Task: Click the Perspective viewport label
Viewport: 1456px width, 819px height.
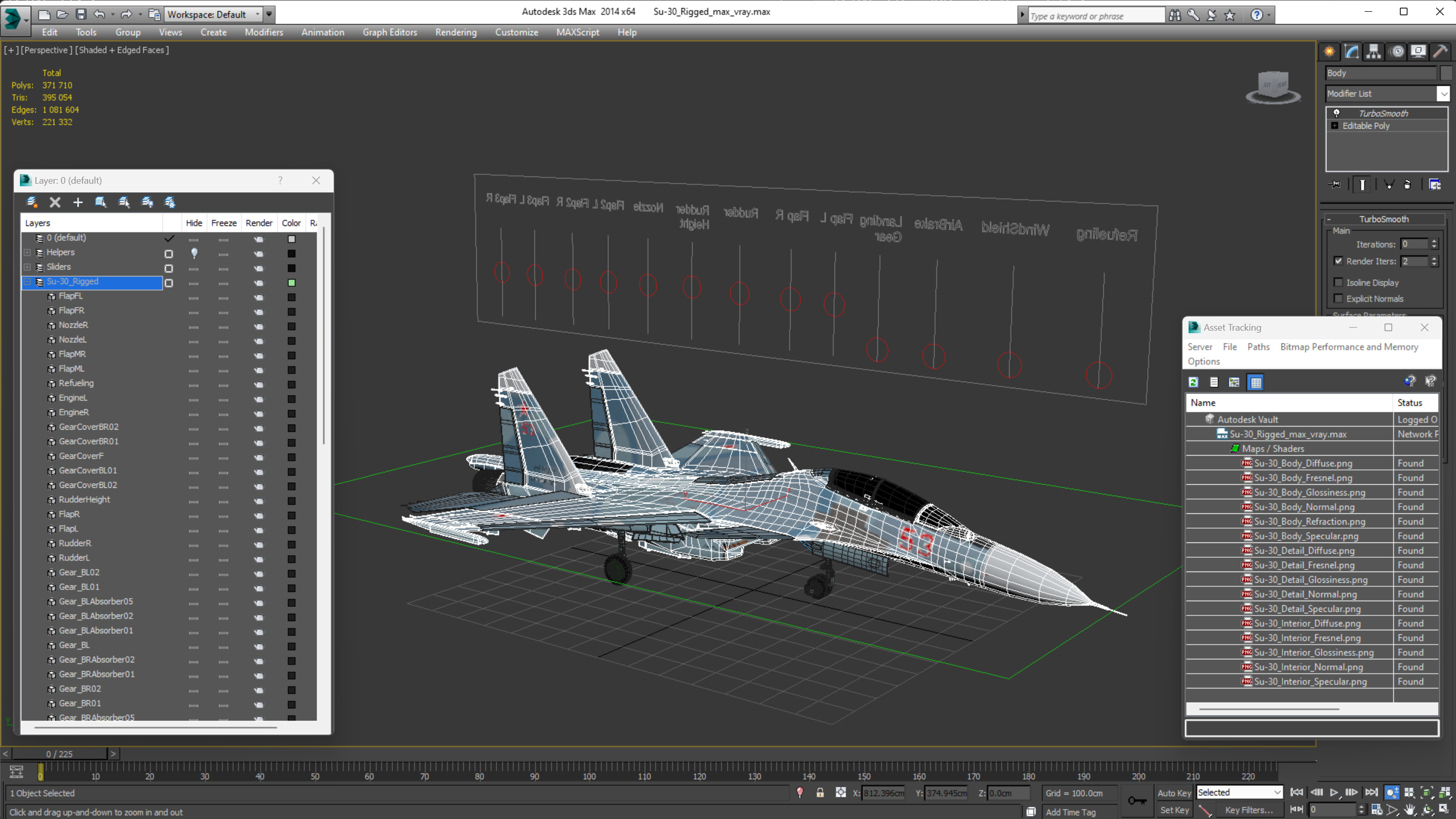Action: [46, 49]
